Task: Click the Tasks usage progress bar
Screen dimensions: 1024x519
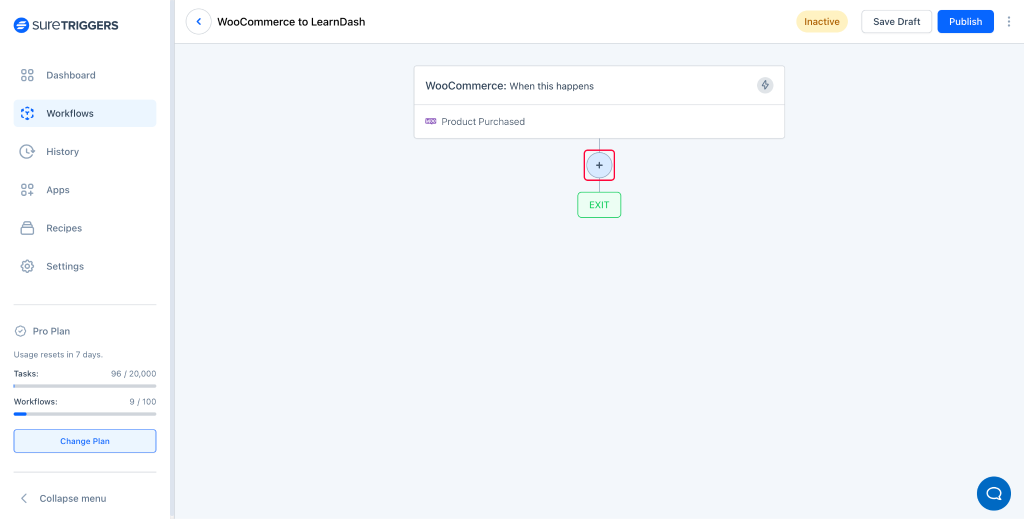Action: coord(85,386)
